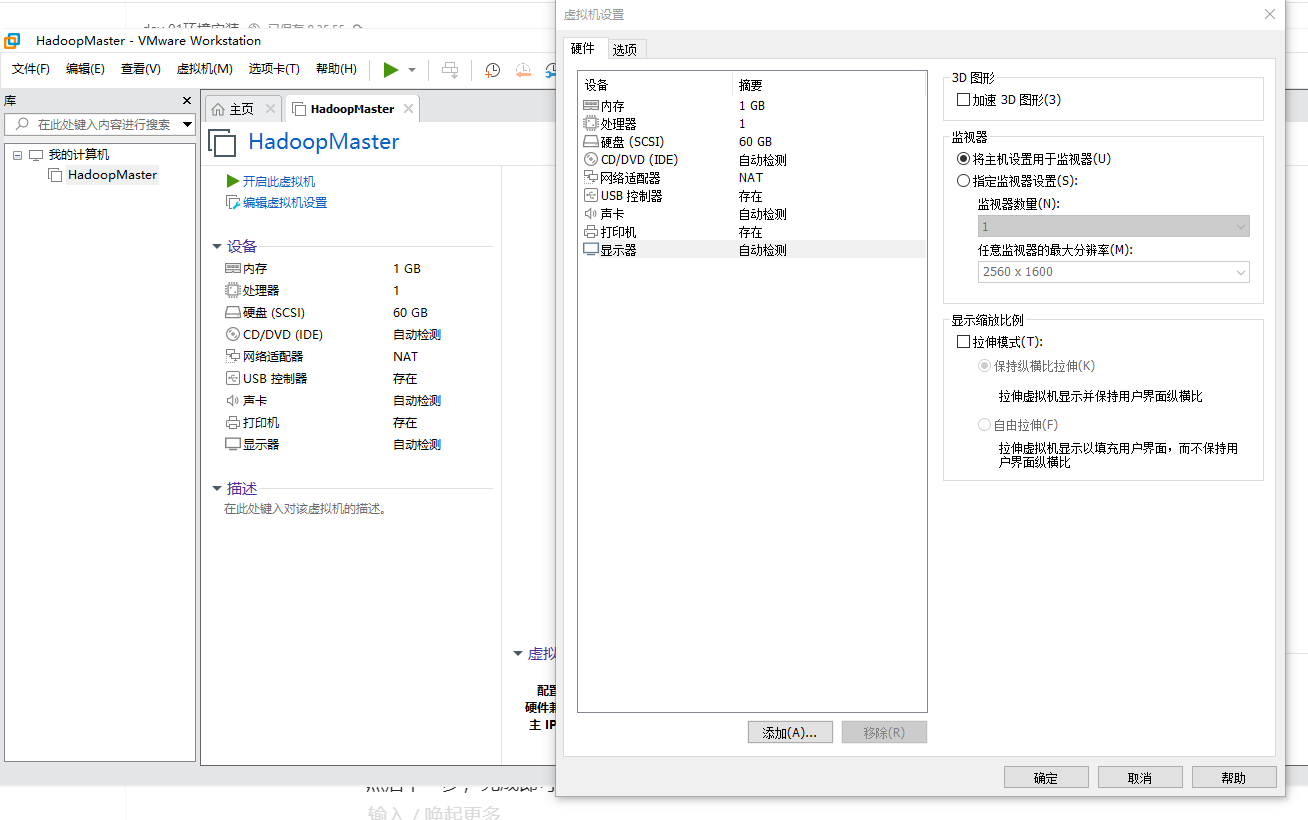
Task: Switch to 选项 tab in settings dialog
Action: [625, 49]
